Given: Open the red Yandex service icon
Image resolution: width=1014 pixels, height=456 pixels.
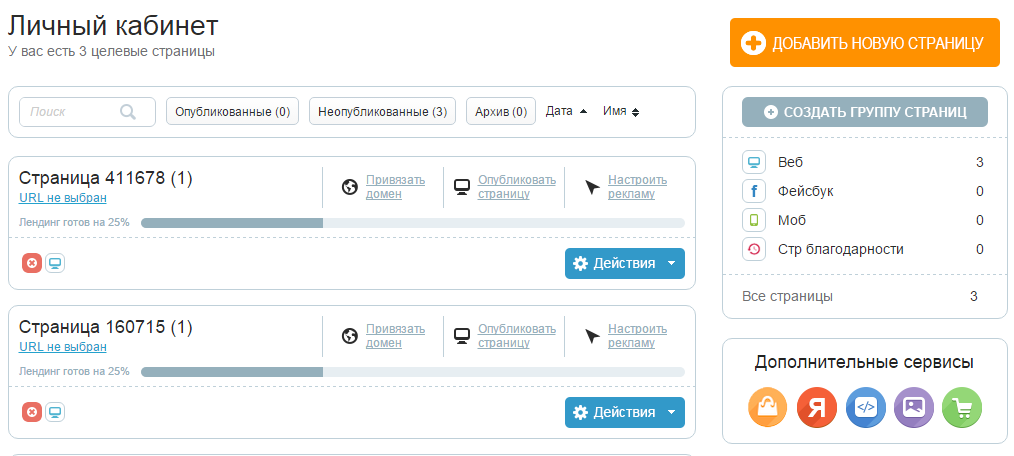Looking at the screenshot, I should [x=817, y=407].
